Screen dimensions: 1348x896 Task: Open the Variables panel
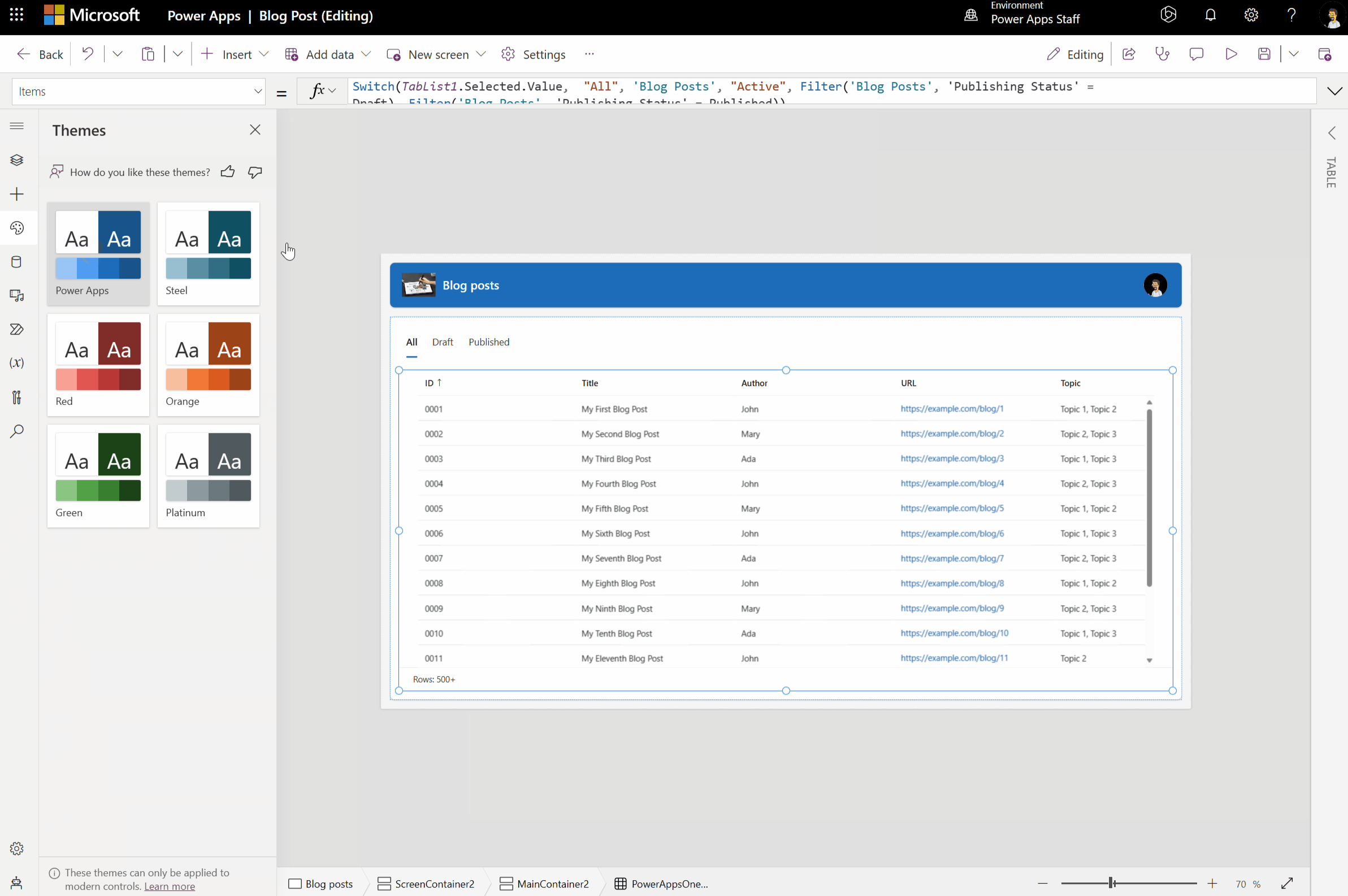pyautogui.click(x=16, y=363)
